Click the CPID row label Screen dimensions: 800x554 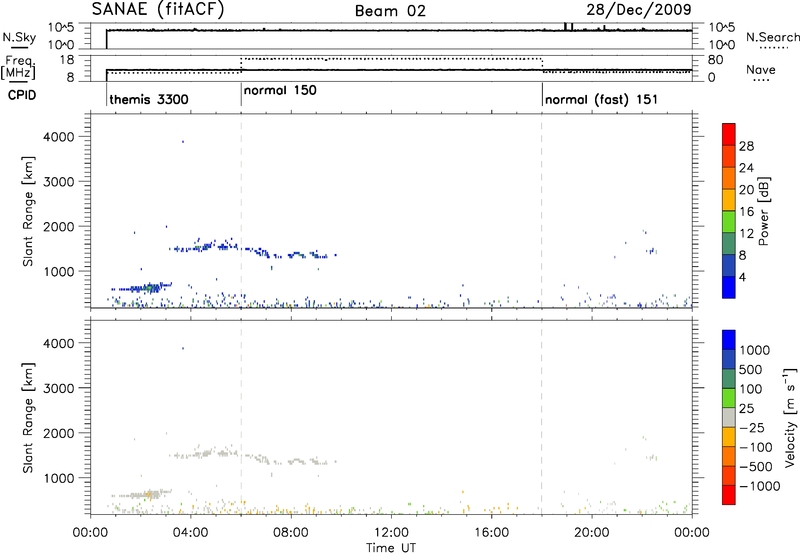pyautogui.click(x=22, y=95)
